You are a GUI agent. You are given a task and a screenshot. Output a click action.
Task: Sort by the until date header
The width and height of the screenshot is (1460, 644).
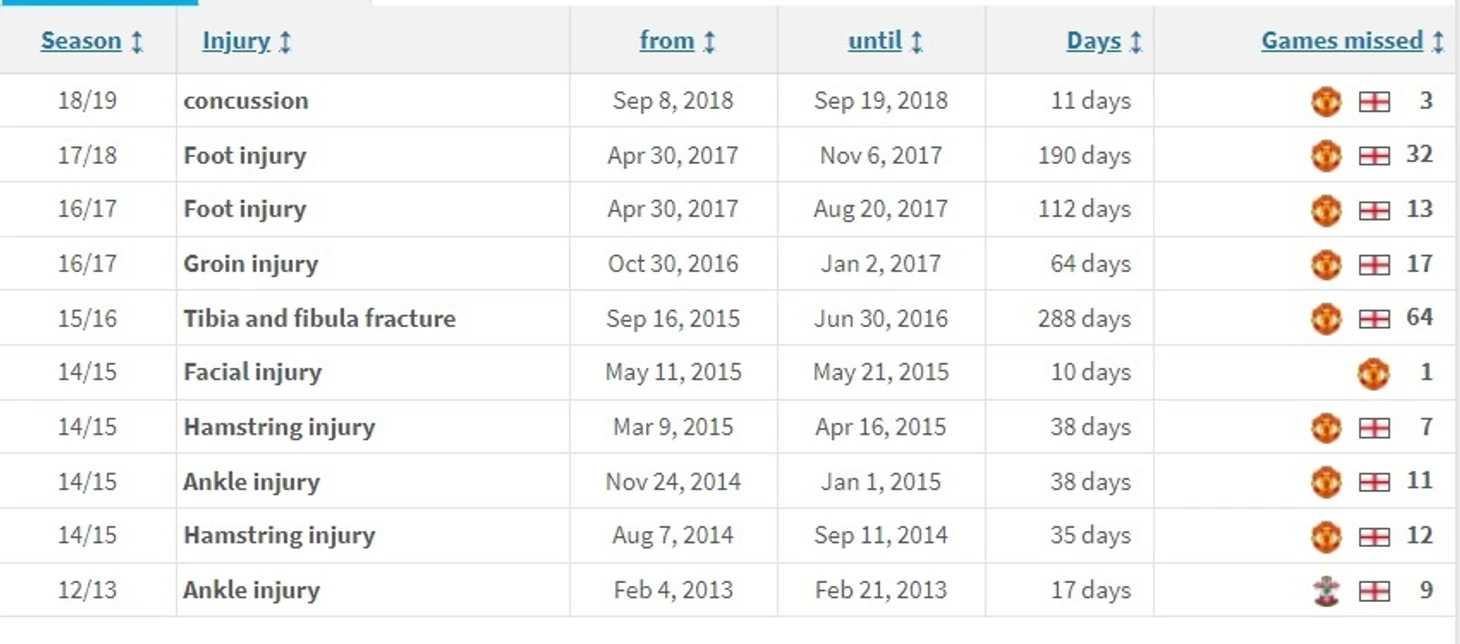click(x=875, y=41)
